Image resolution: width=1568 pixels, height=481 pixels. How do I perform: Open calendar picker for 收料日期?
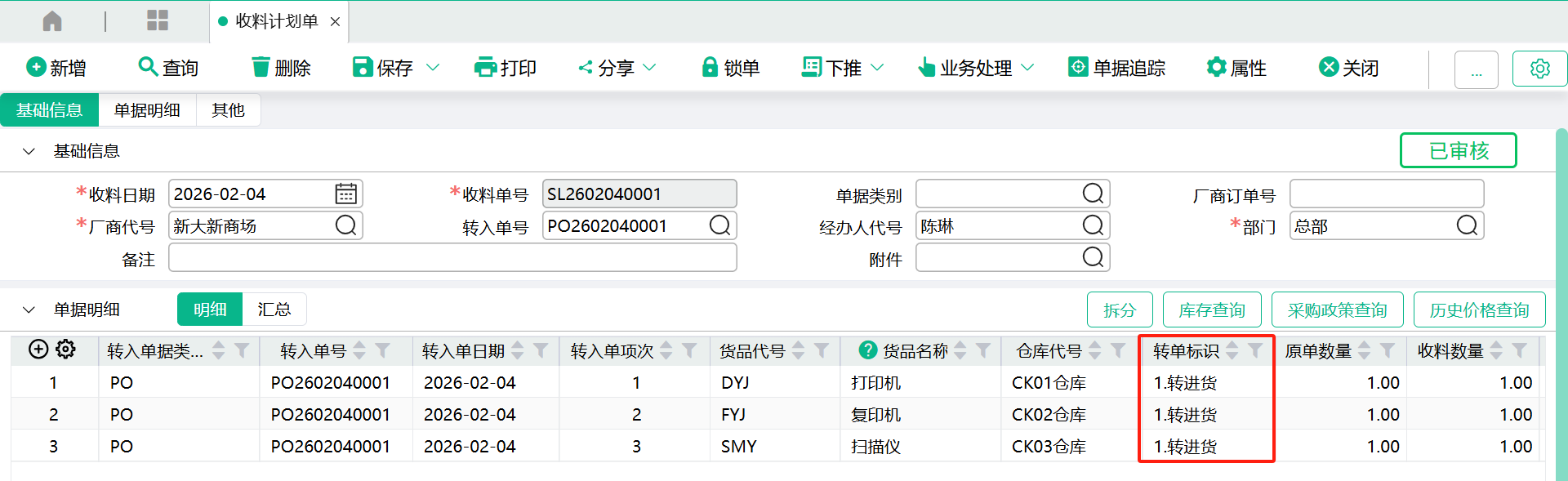coord(345,194)
